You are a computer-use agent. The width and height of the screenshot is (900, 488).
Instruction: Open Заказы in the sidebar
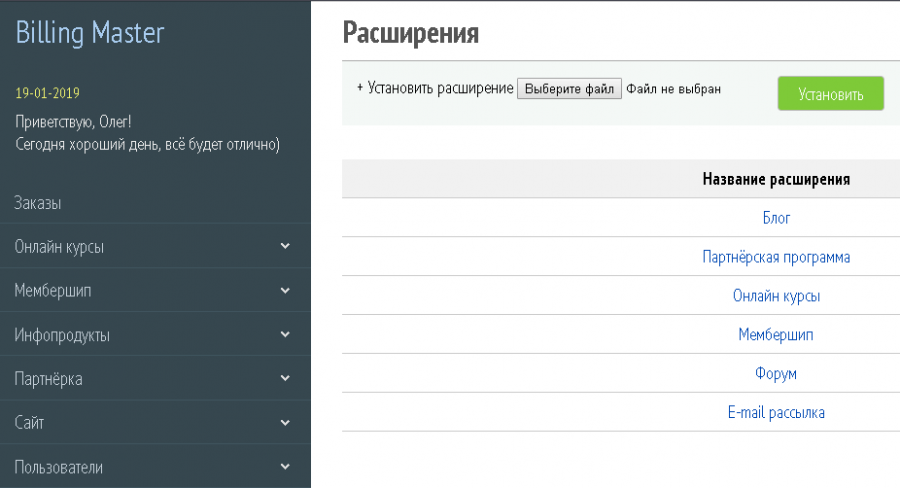pos(38,203)
